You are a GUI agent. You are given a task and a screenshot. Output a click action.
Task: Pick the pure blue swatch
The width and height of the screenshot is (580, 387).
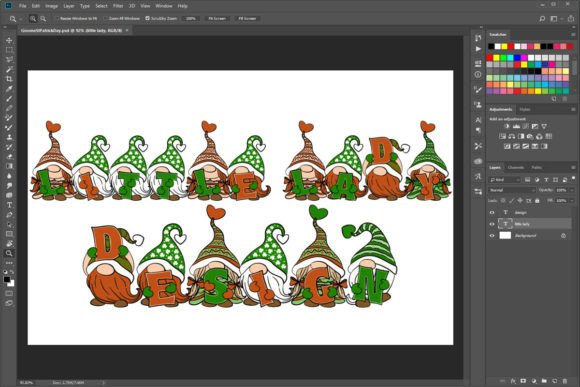tap(517, 58)
